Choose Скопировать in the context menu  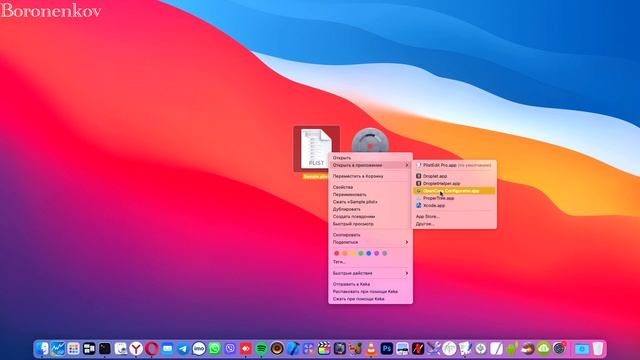point(370,235)
